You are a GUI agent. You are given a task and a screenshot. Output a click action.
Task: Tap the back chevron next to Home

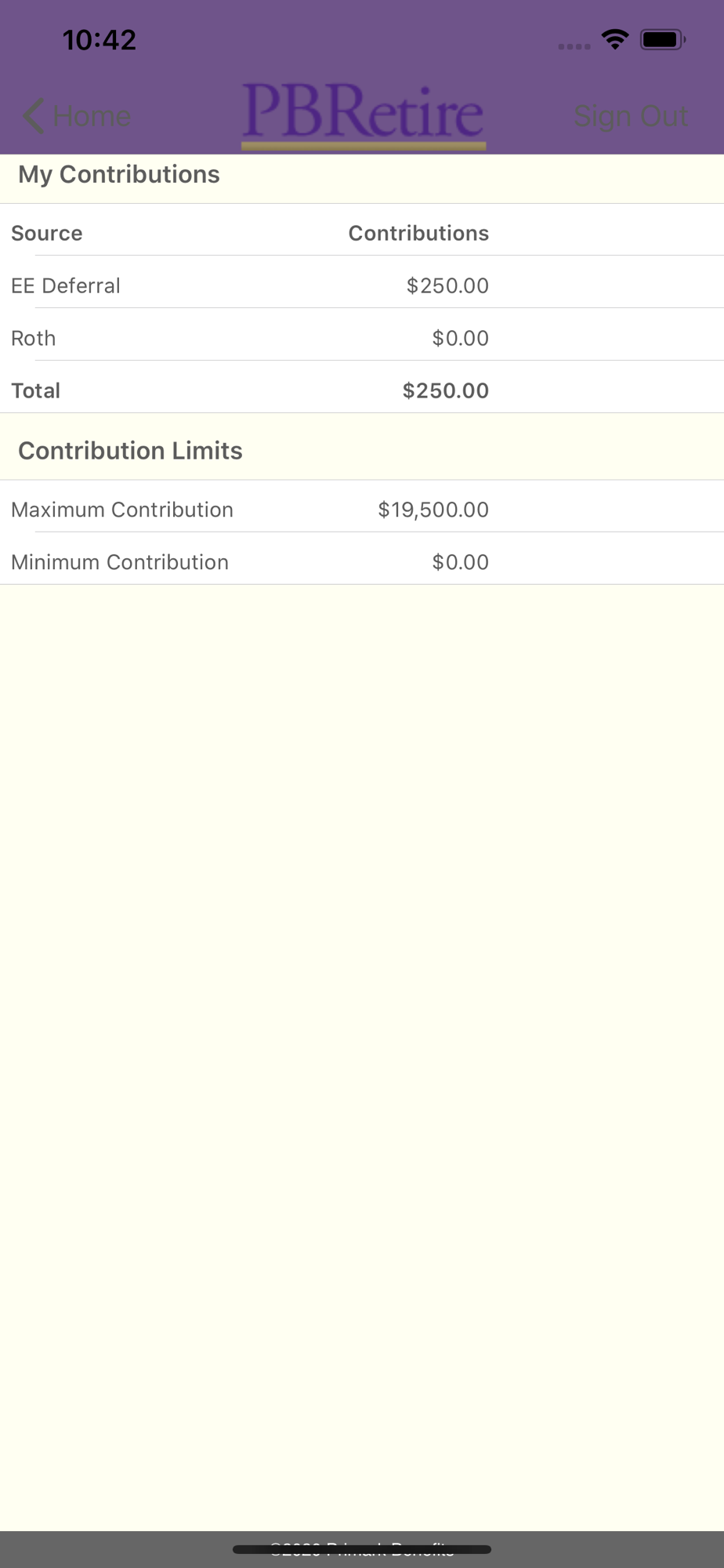tap(34, 116)
